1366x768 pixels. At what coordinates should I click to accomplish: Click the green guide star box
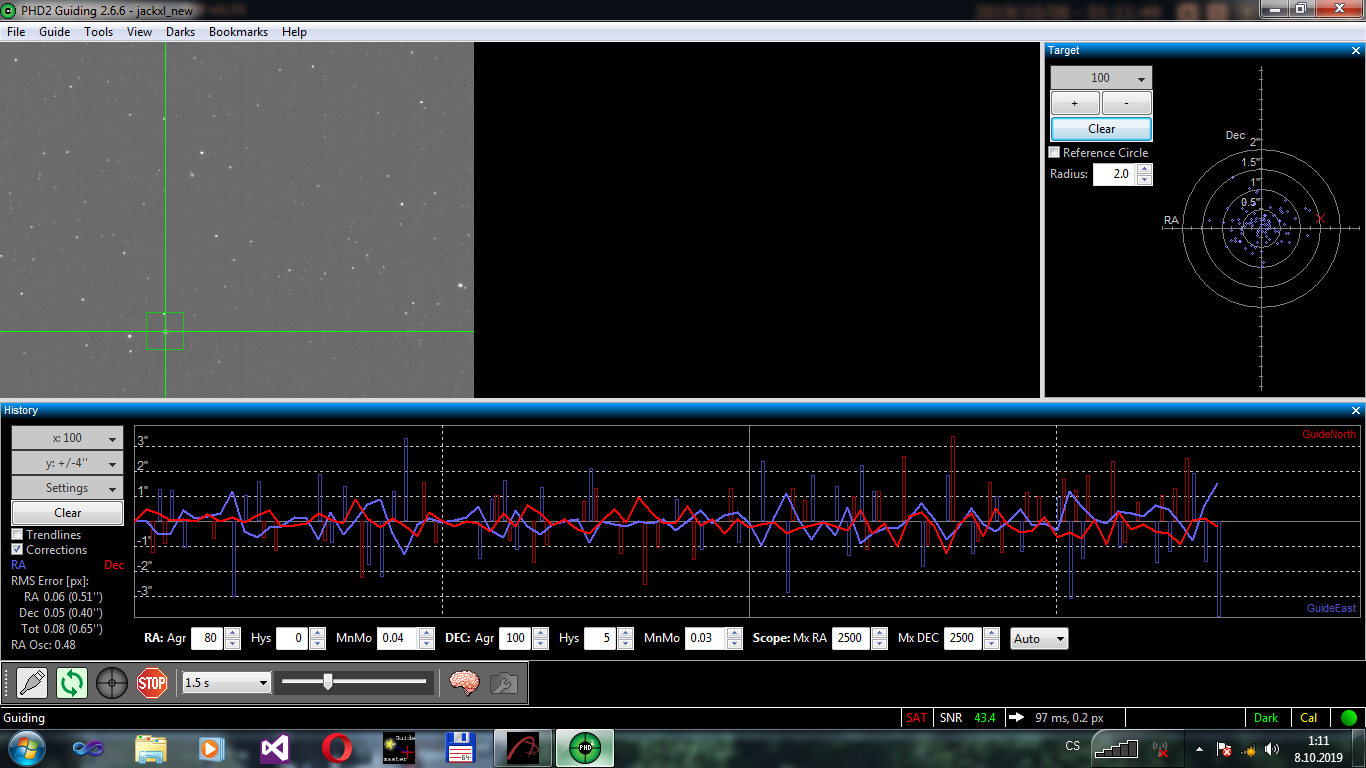coord(165,331)
